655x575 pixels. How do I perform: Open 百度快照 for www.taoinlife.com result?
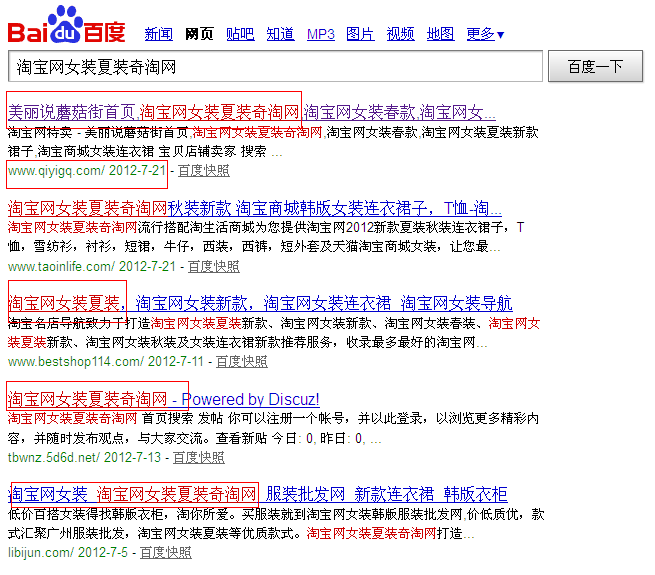click(213, 267)
